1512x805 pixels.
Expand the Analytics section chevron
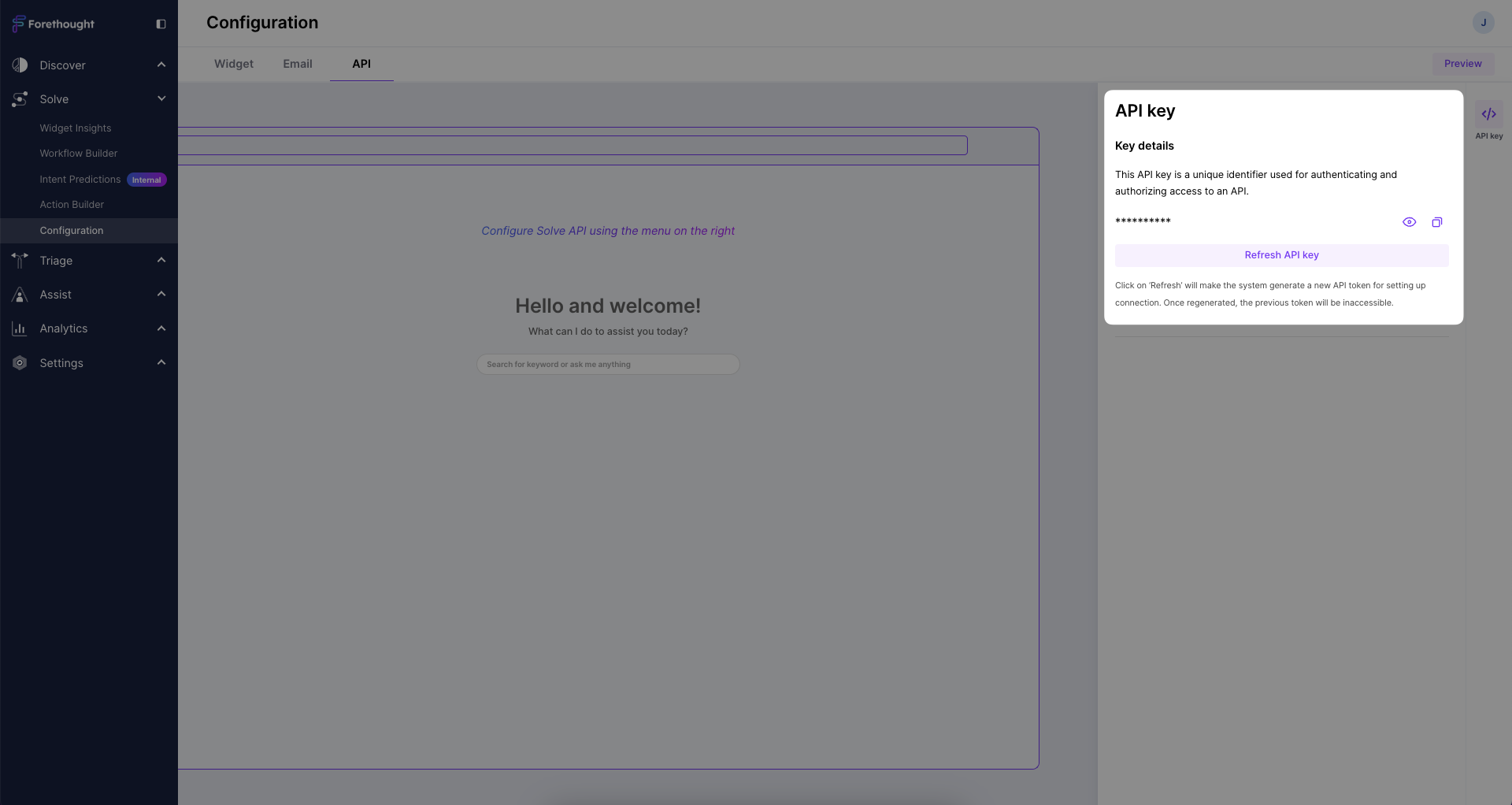161,328
